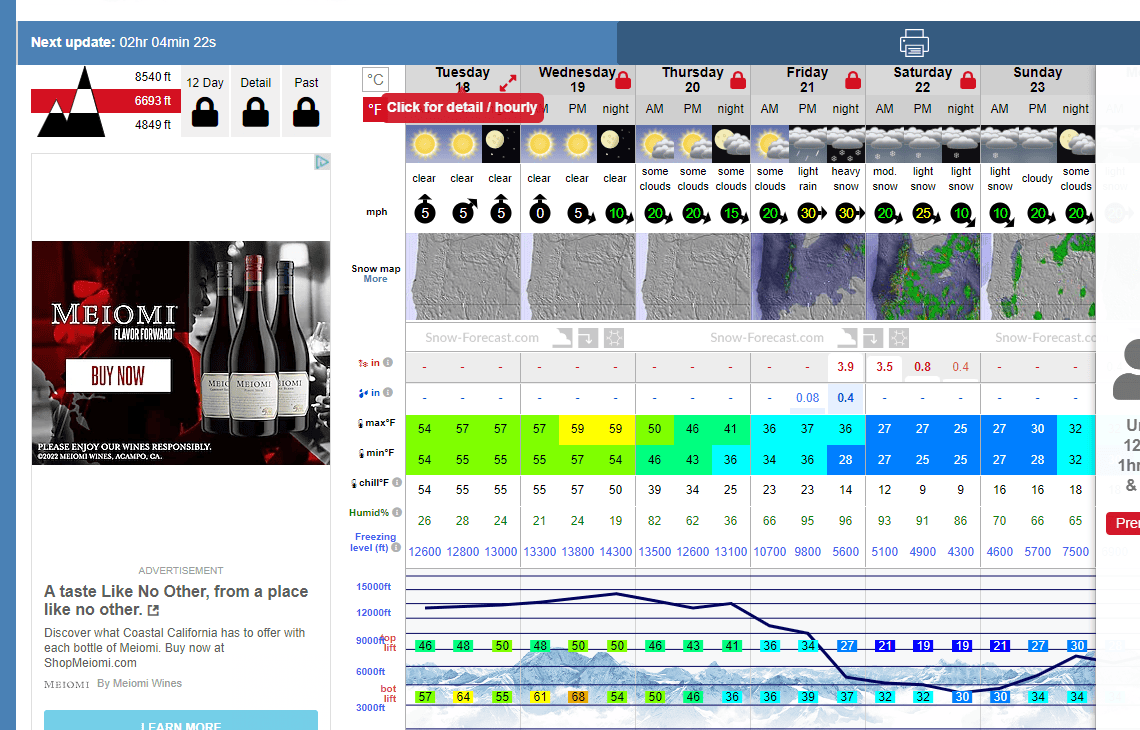Screen dimensions: 1140x730
Task: Click Tuesday night moon weather icon
Action: (500, 144)
